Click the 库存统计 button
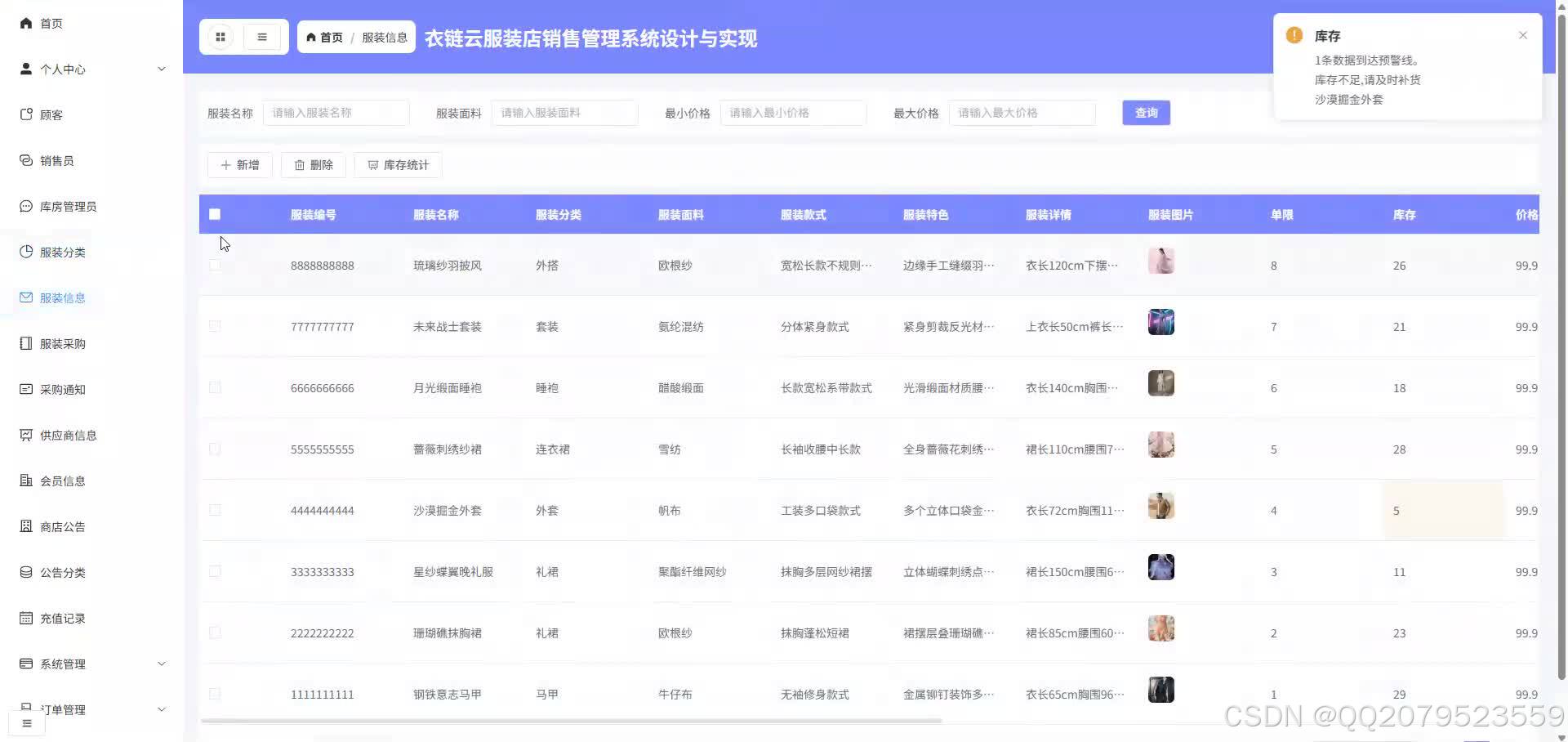The image size is (1568, 742). [x=399, y=165]
